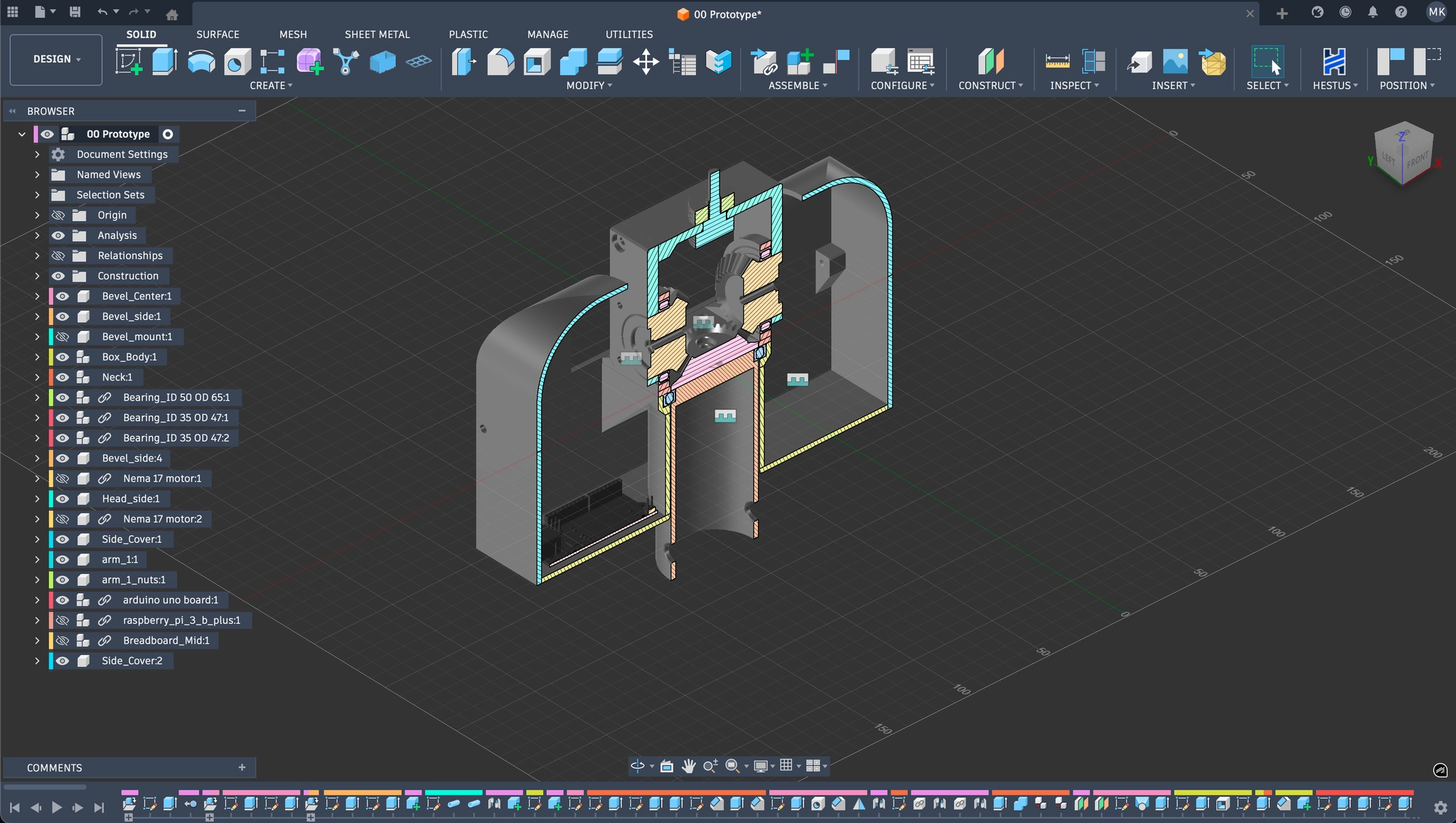Switch to the SURFACE tab
Image resolution: width=1456 pixels, height=823 pixels.
tap(218, 34)
